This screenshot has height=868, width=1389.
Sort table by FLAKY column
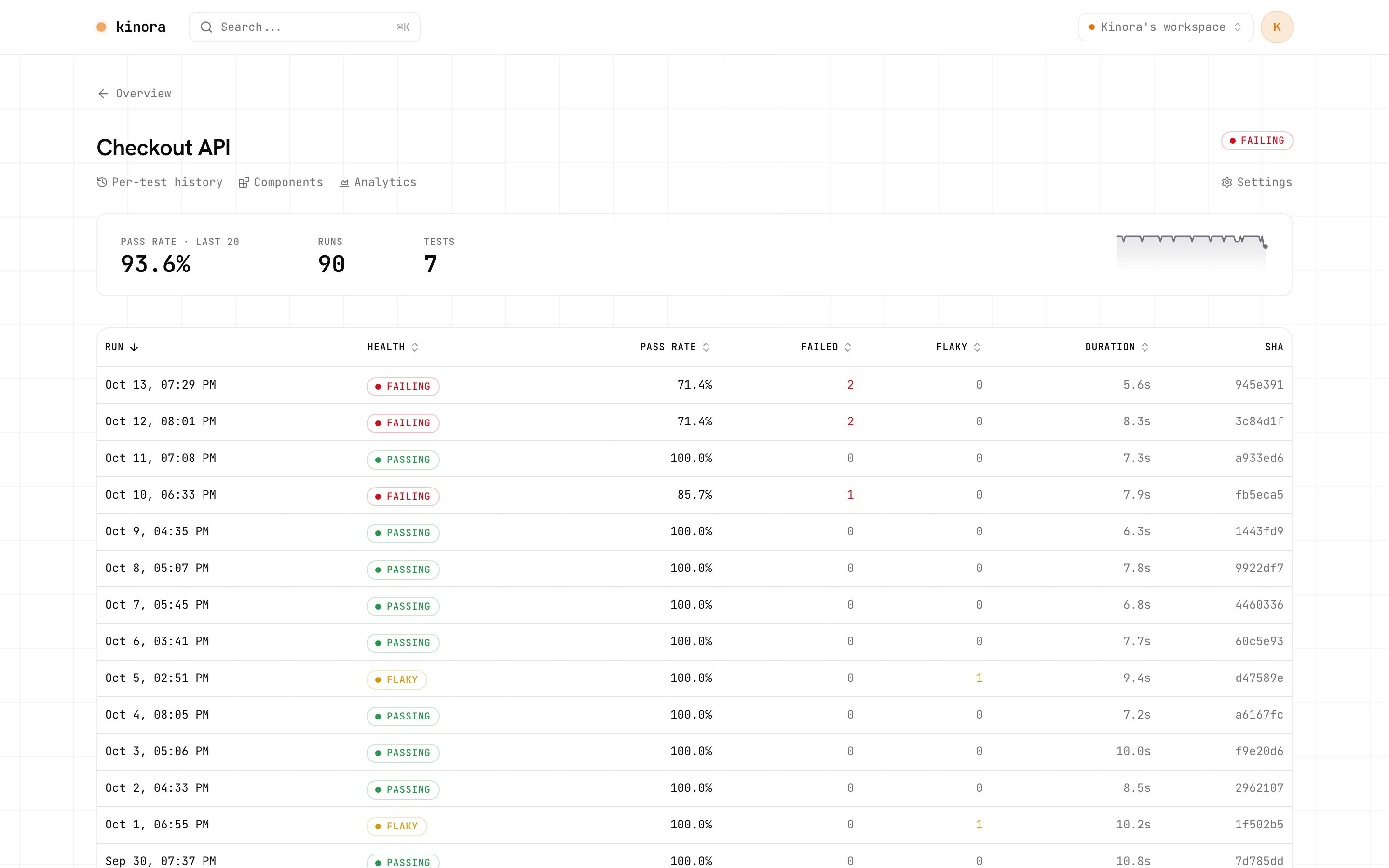(958, 347)
